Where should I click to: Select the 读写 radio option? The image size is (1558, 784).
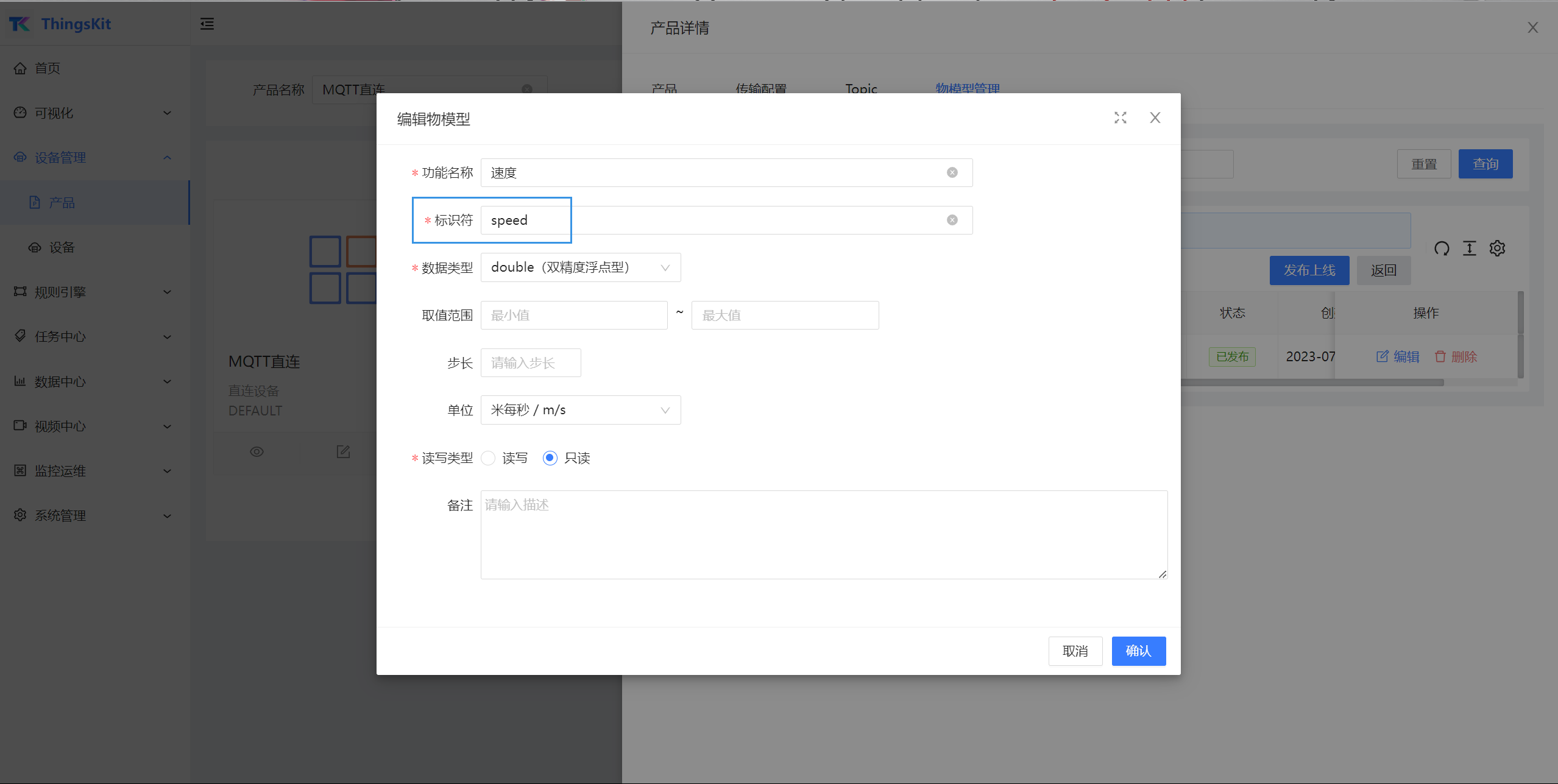(x=488, y=458)
